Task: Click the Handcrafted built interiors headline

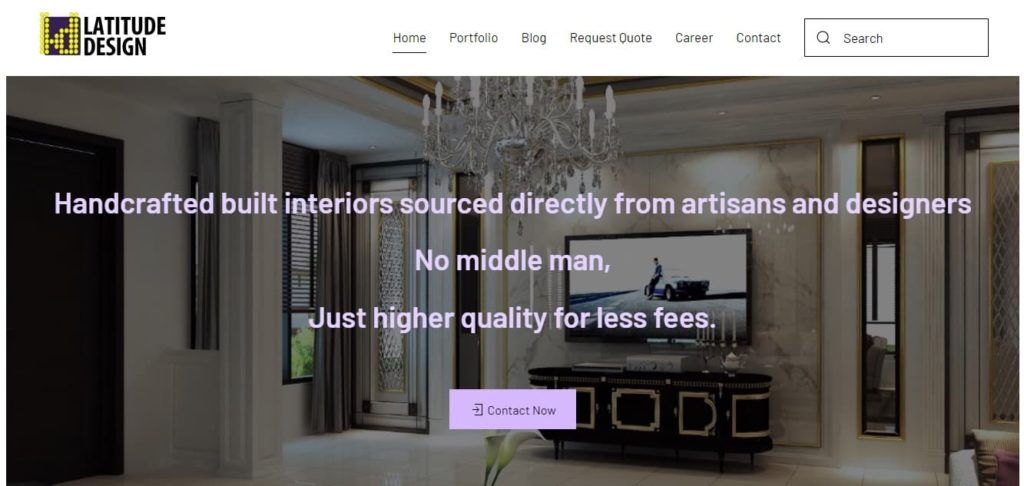Action: [513, 203]
